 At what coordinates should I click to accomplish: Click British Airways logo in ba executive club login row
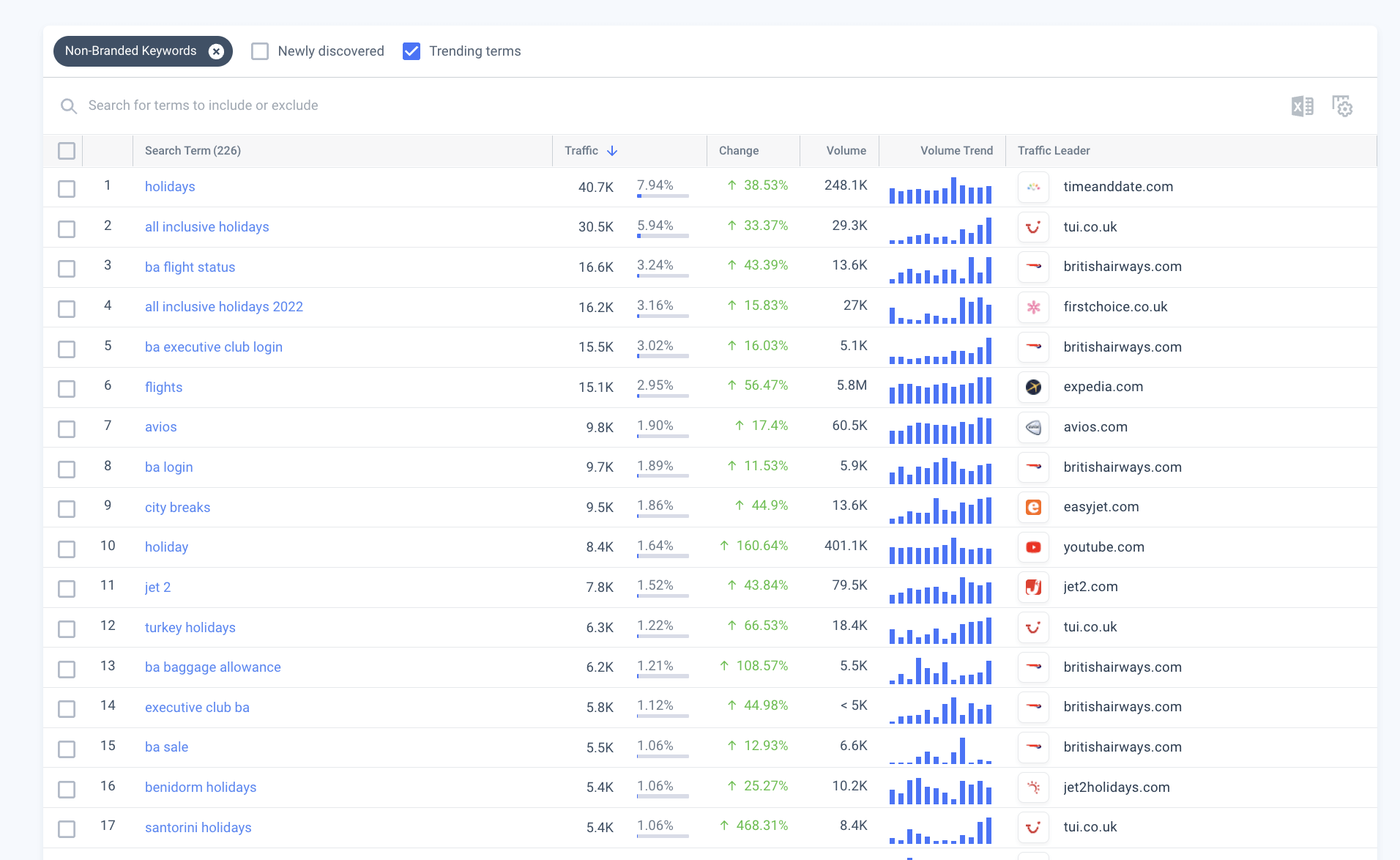[x=1033, y=347]
